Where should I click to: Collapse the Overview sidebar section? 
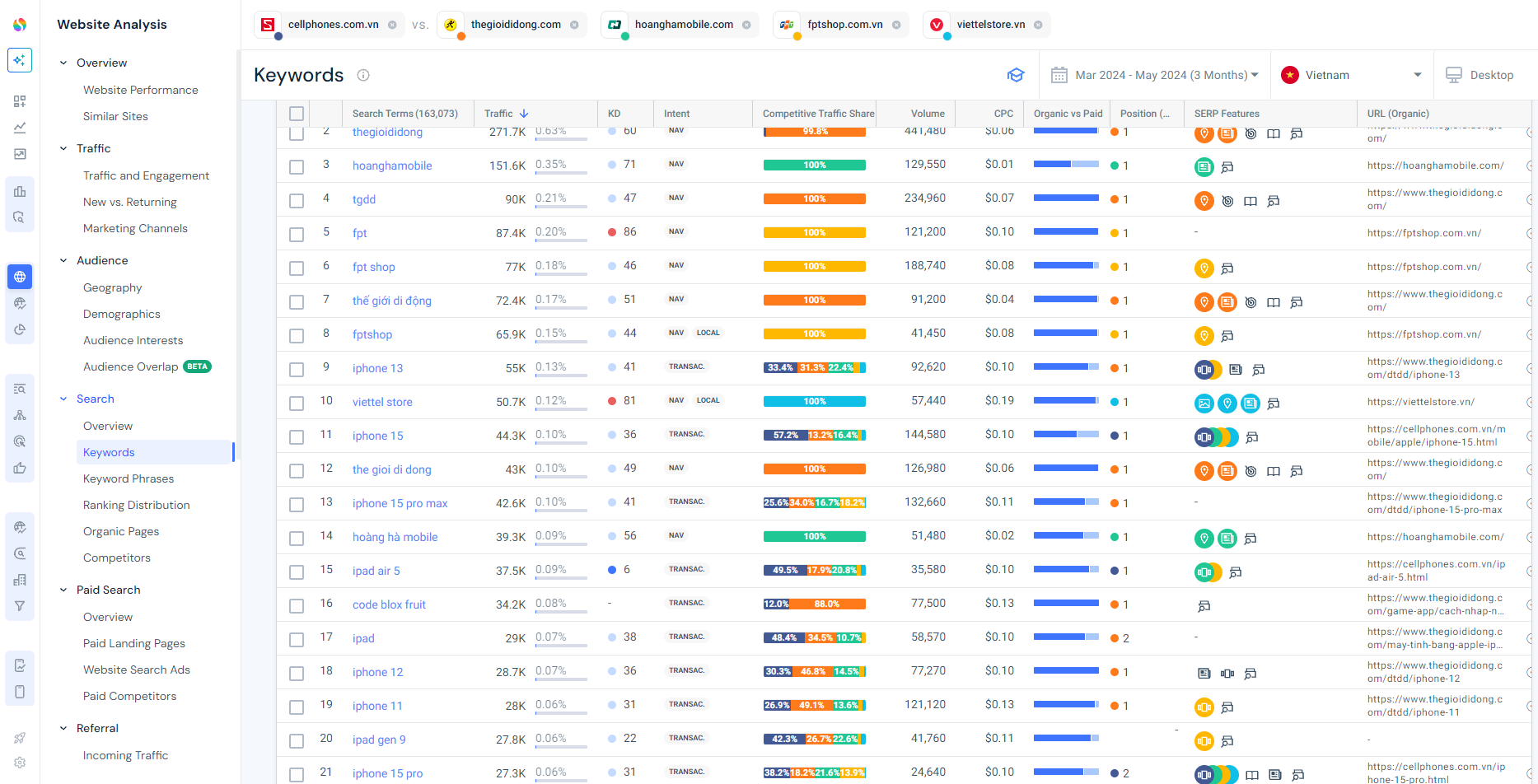[x=63, y=63]
